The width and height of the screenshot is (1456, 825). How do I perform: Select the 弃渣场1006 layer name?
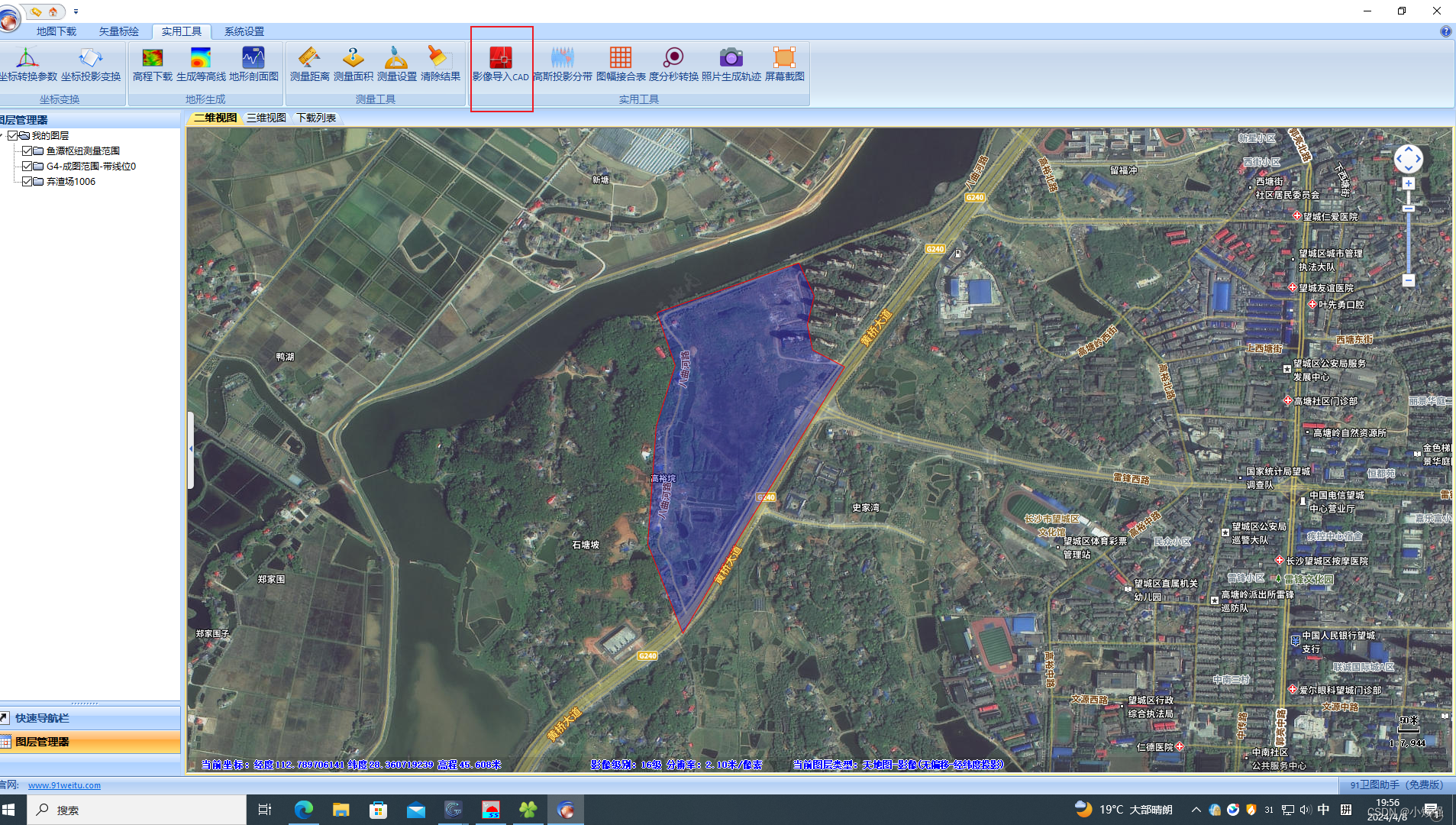coord(71,181)
